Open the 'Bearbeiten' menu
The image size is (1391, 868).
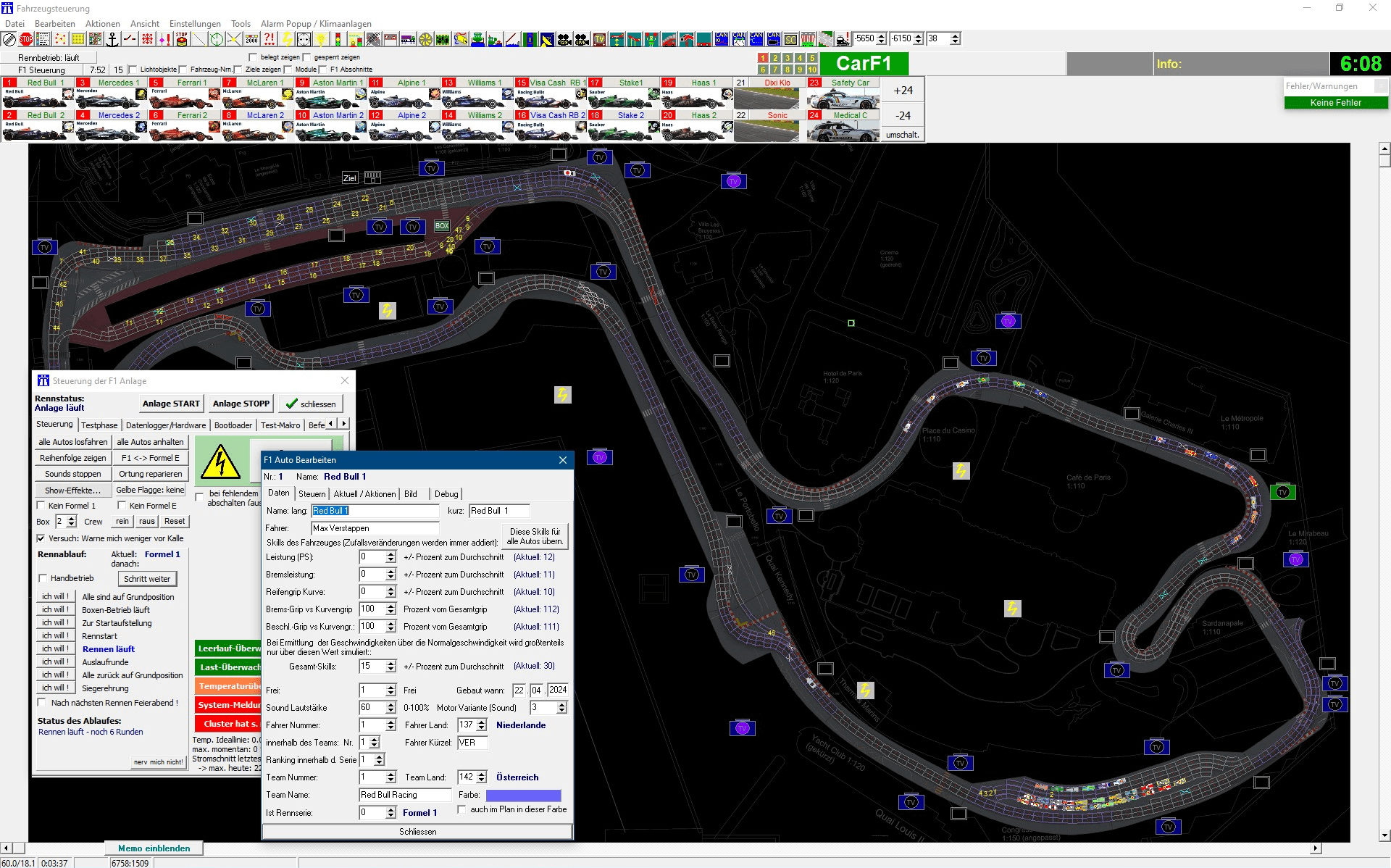coord(55,24)
